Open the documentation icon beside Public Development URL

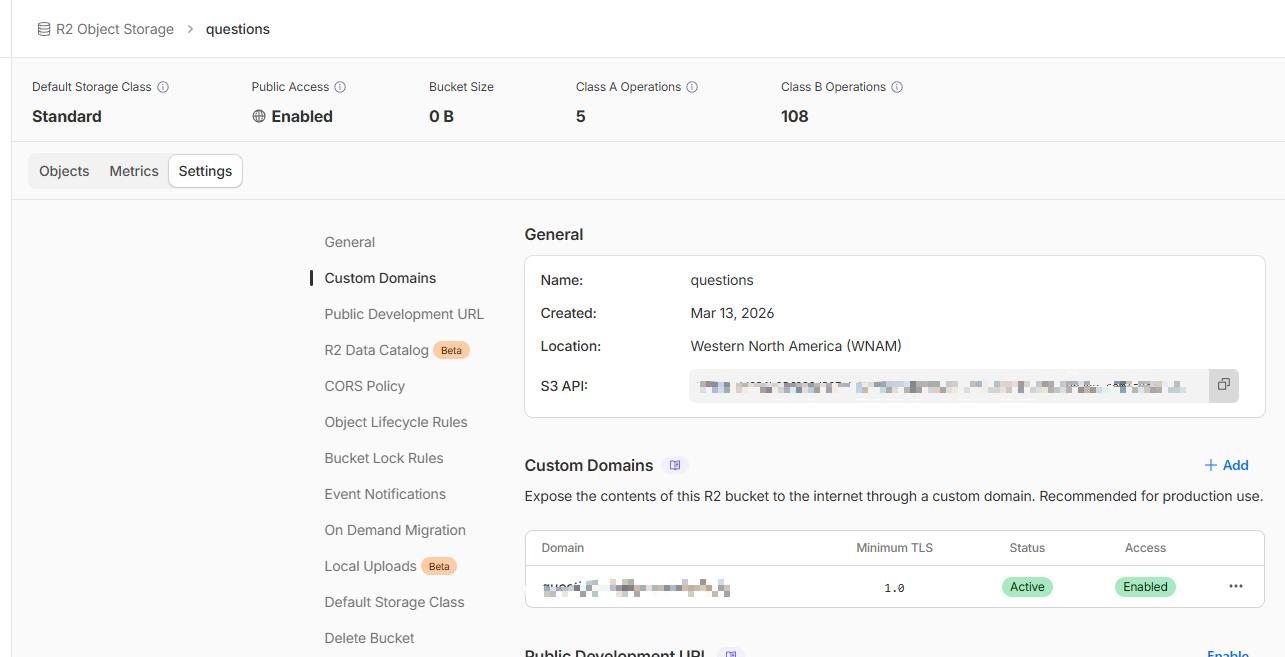[x=730, y=652]
